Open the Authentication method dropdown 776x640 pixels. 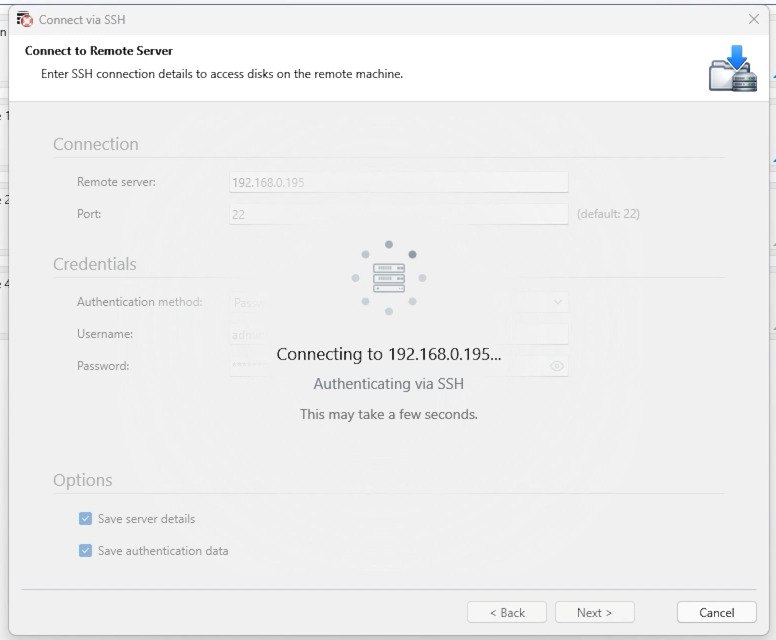398,302
